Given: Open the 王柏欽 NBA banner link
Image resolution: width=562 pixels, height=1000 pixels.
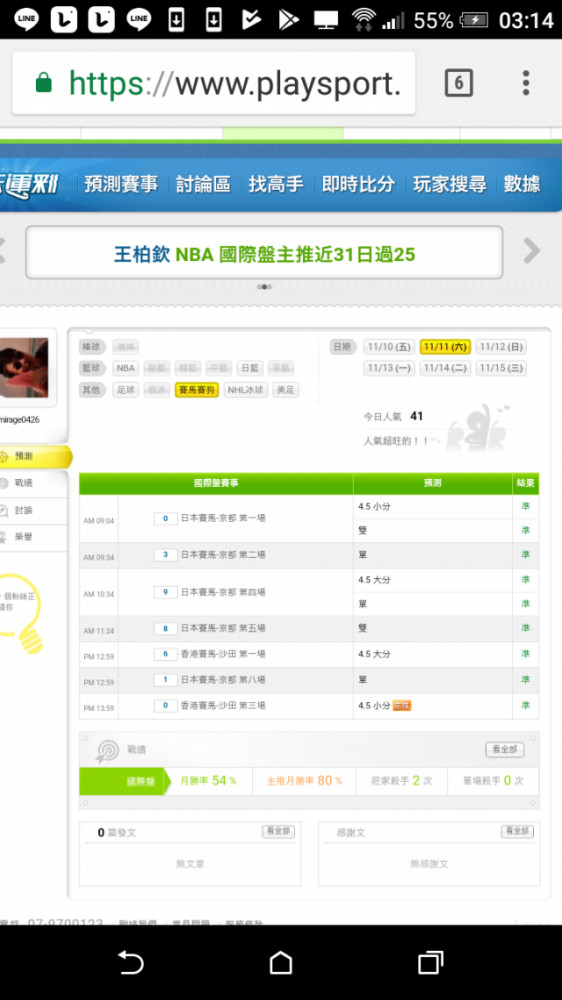Looking at the screenshot, I should click(264, 254).
